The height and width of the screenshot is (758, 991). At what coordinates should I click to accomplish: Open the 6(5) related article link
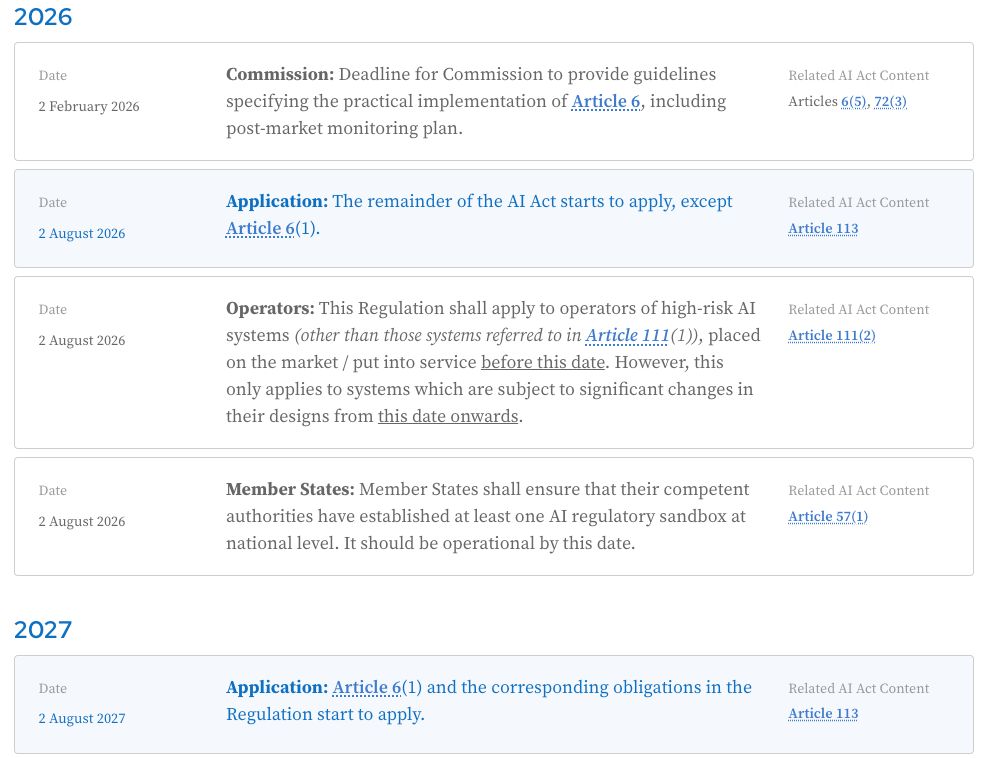pyautogui.click(x=854, y=101)
